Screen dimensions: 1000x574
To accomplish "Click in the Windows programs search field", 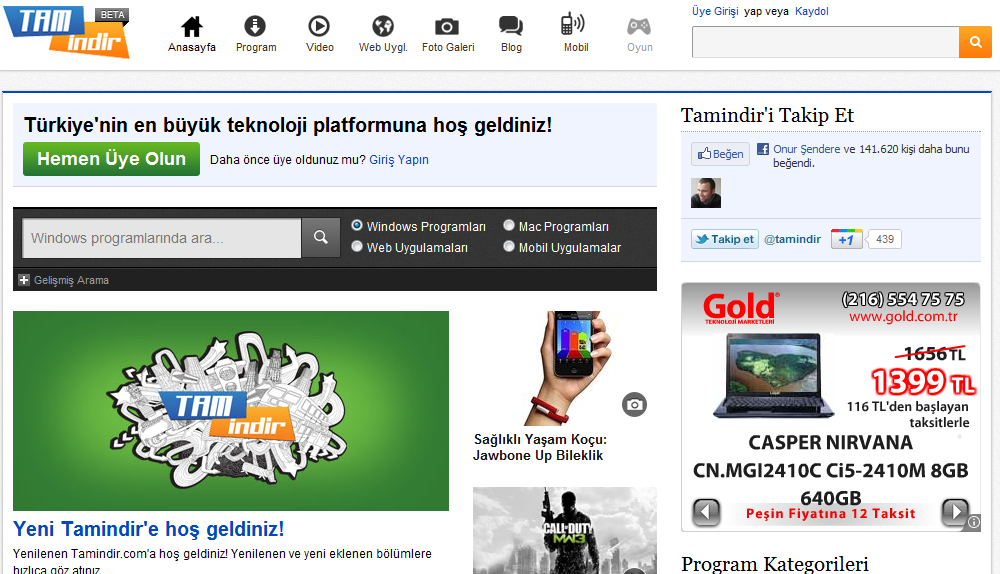I will pyautogui.click(x=162, y=238).
